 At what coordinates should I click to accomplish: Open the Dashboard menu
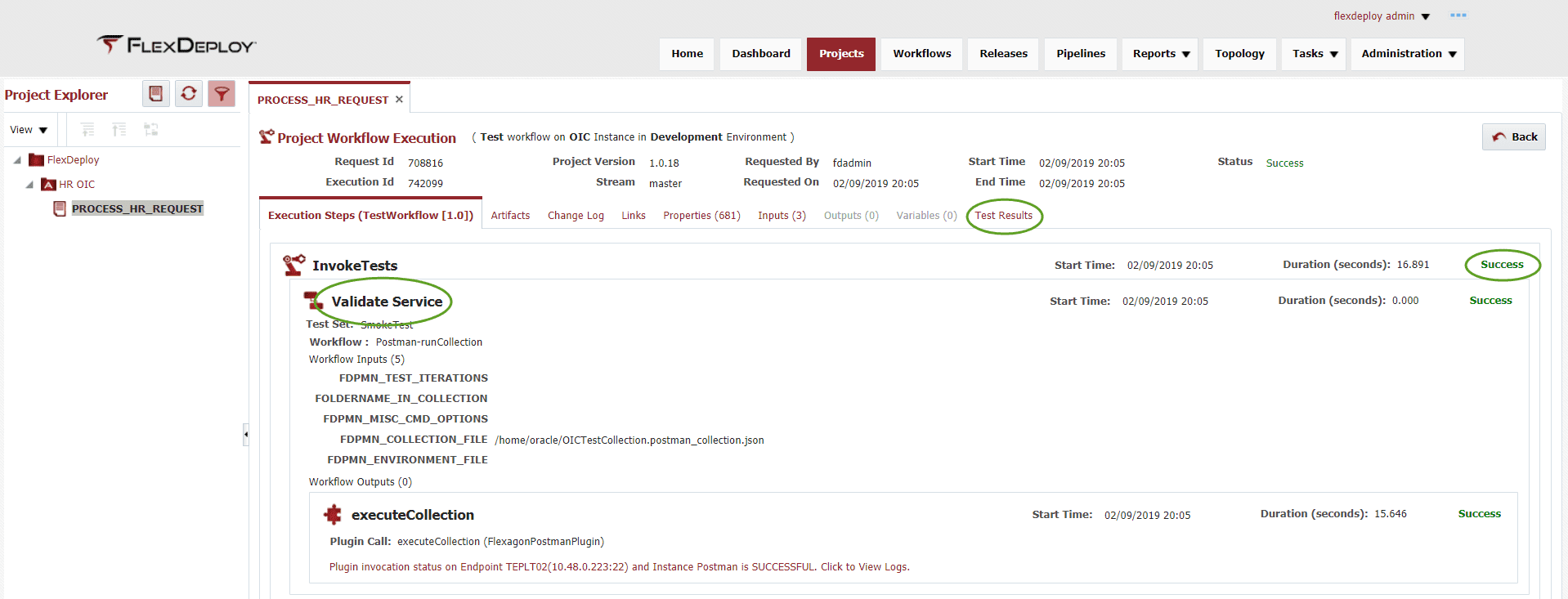761,54
